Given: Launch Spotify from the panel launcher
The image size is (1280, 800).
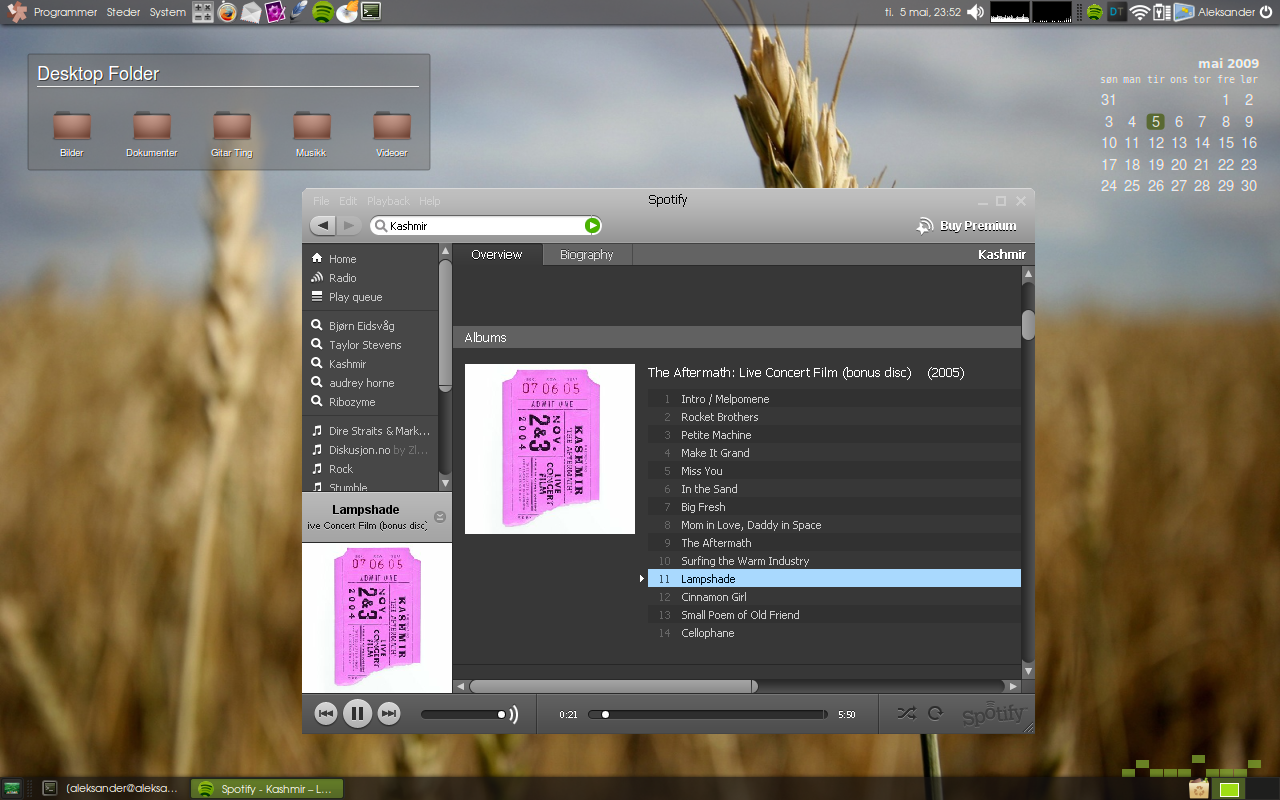Looking at the screenshot, I should [322, 12].
